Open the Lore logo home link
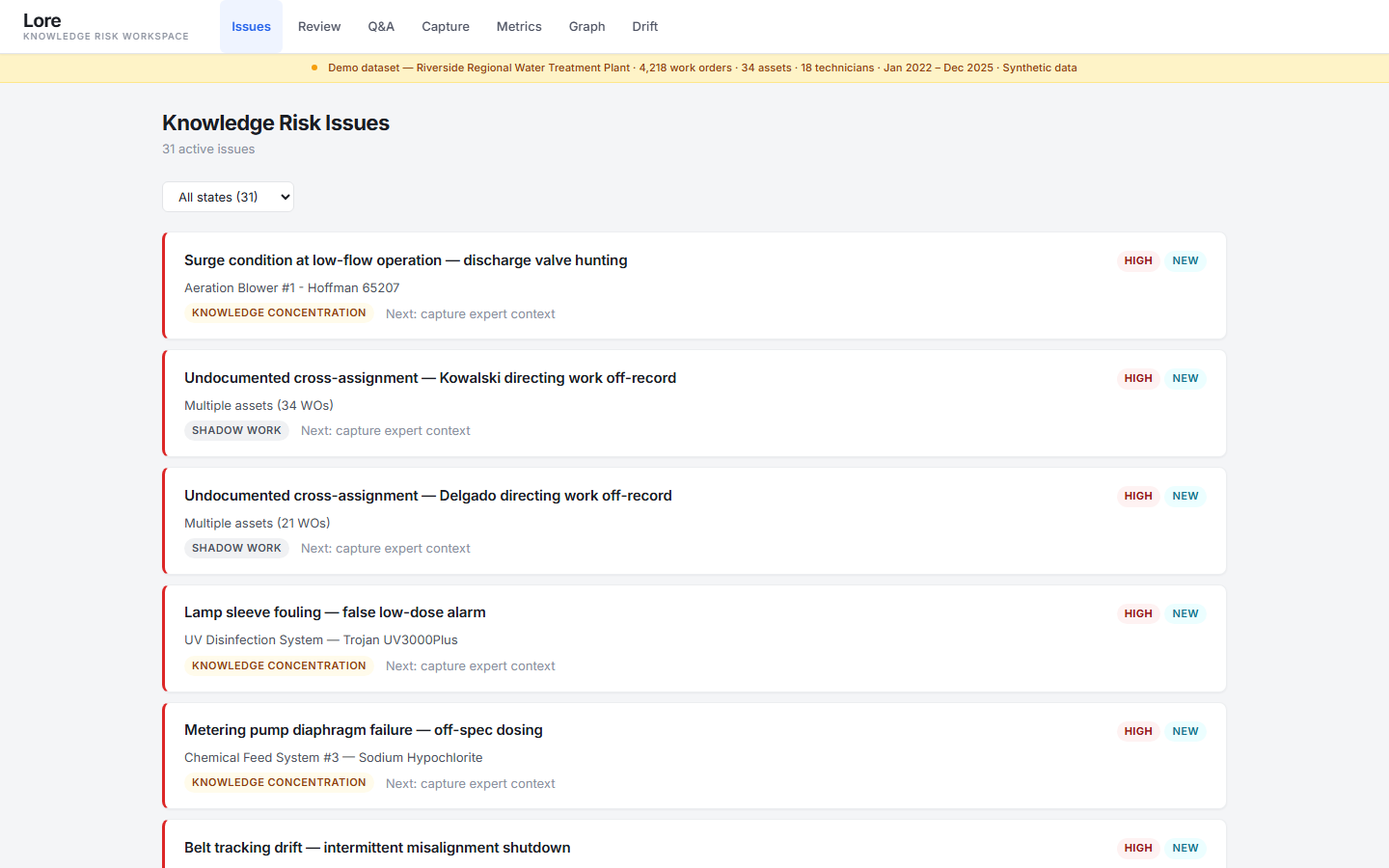Image resolution: width=1389 pixels, height=868 pixels. 42,21
